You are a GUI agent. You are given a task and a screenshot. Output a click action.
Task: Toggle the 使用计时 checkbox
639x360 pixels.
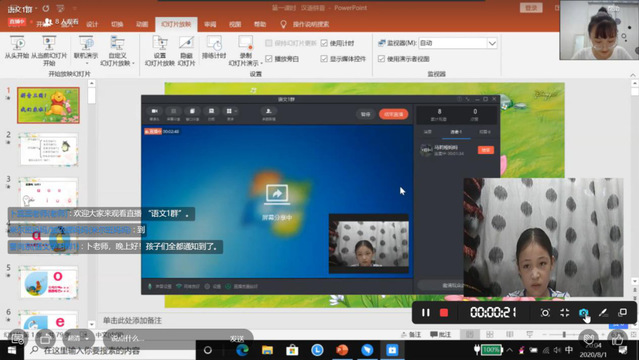tap(324, 43)
